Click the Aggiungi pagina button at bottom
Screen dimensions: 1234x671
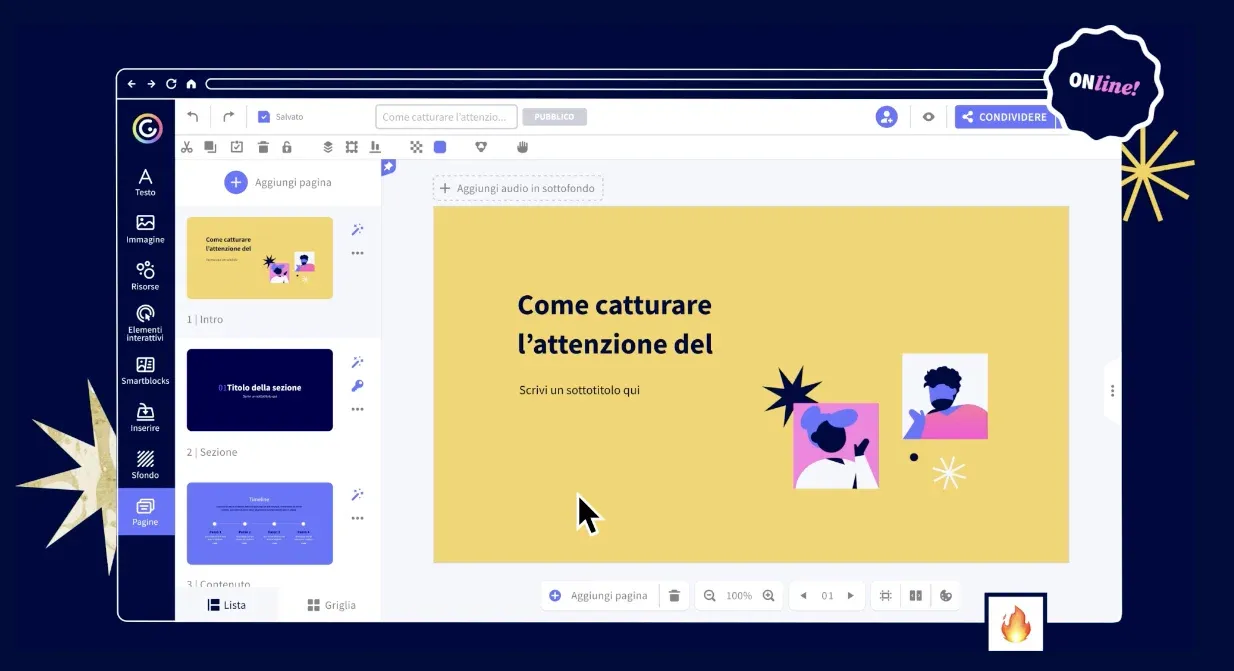click(600, 595)
